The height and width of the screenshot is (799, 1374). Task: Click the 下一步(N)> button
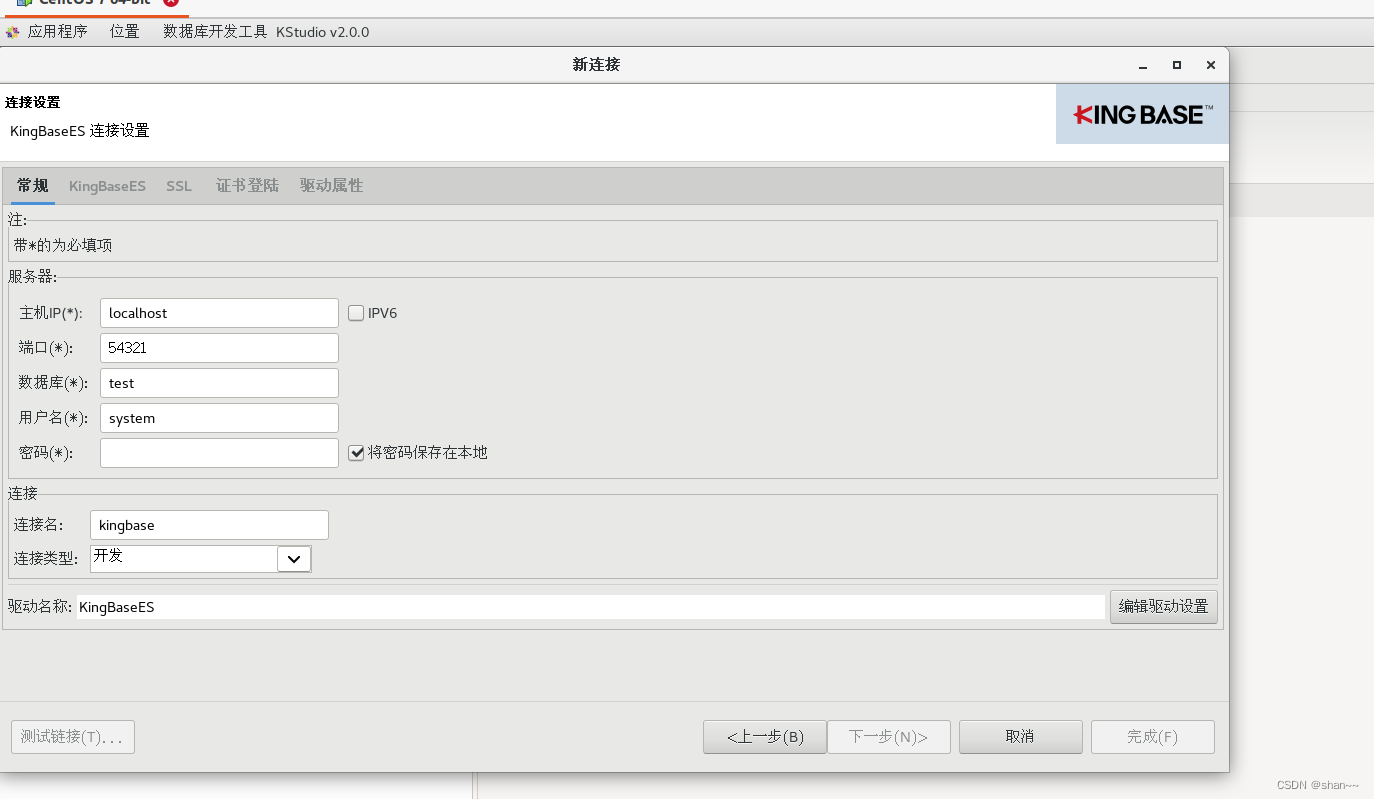(889, 737)
